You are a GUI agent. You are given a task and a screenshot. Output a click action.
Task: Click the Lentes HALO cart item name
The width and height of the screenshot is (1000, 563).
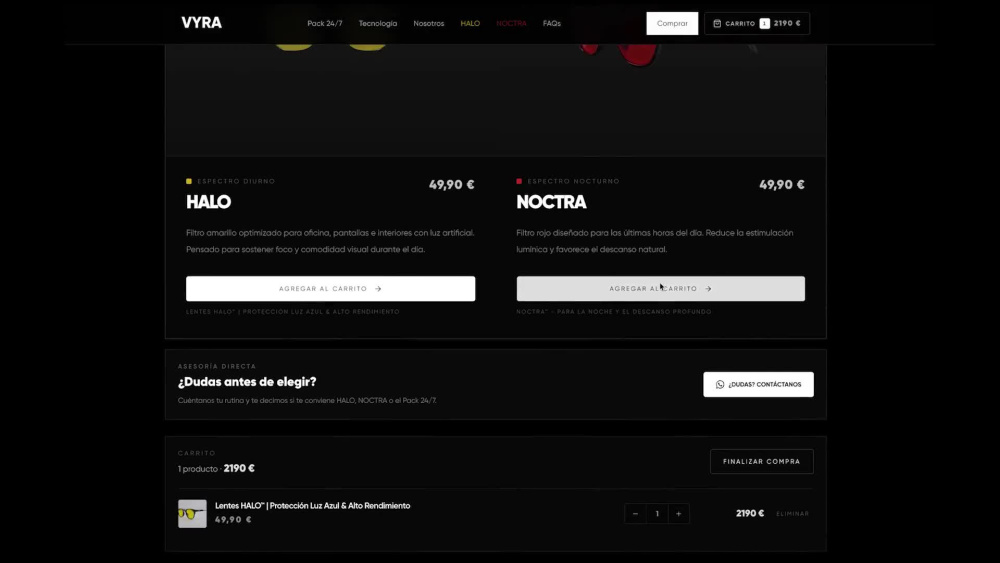(x=312, y=506)
